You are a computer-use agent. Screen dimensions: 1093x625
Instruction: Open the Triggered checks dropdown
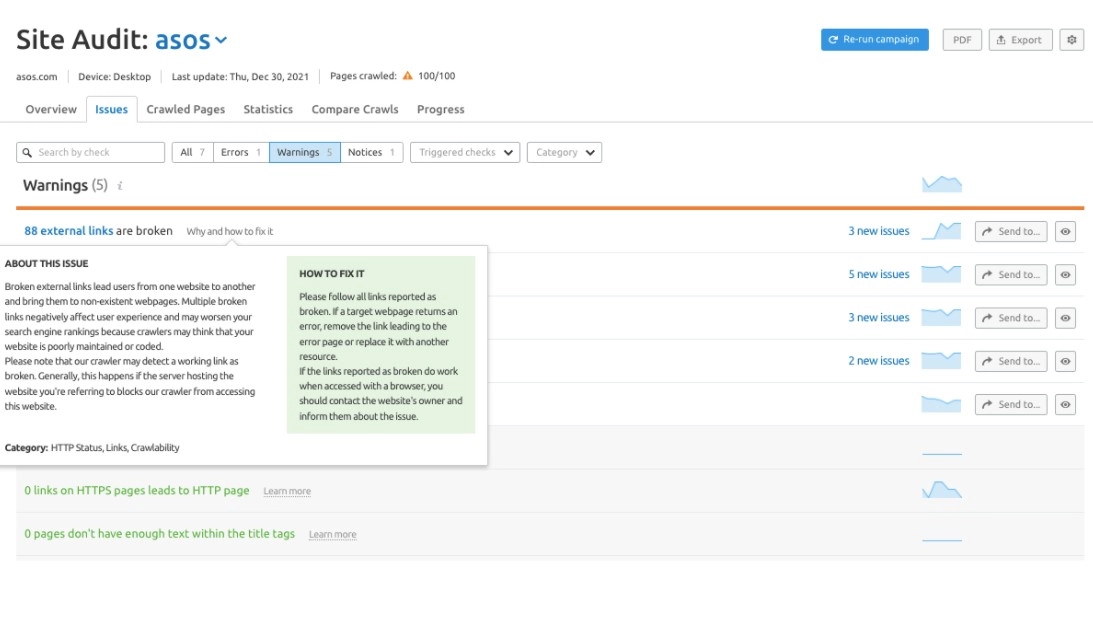(464, 152)
